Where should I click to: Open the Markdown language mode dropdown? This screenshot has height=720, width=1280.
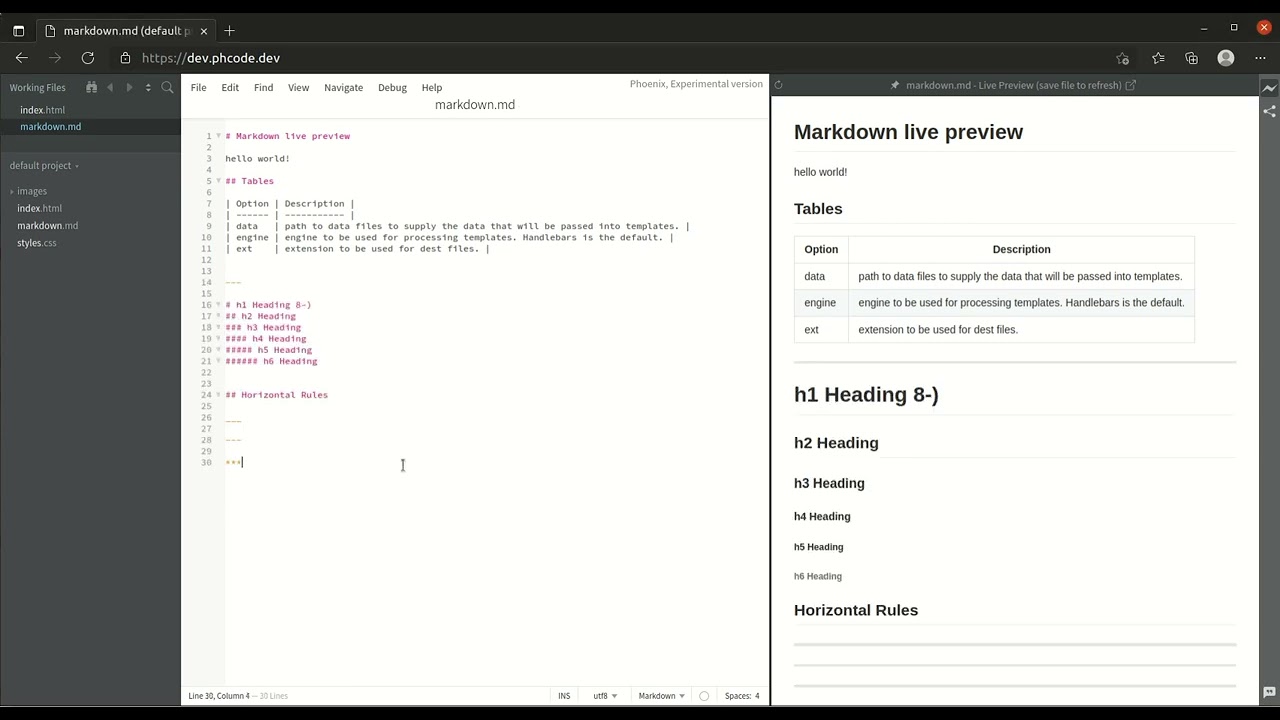(662, 696)
